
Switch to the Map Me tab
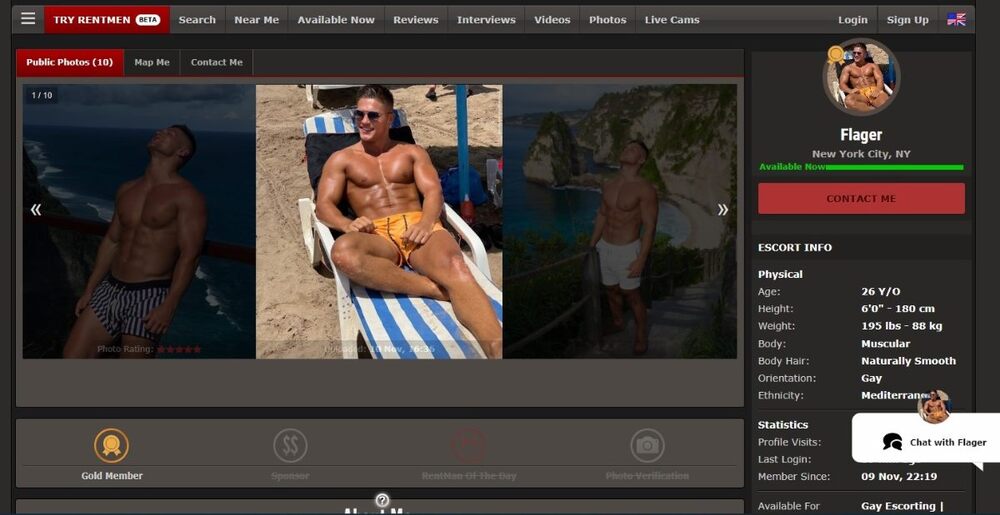tap(152, 62)
